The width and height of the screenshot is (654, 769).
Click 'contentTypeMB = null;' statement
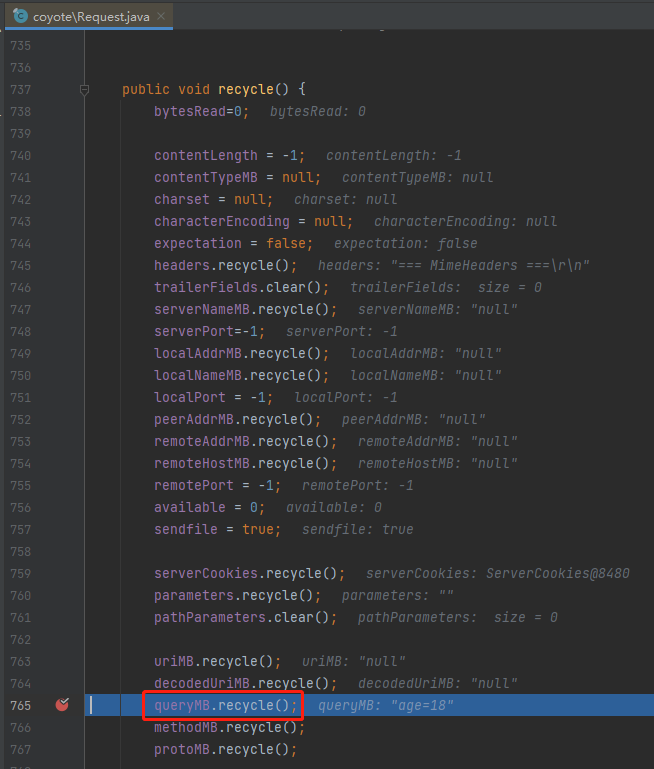237,178
